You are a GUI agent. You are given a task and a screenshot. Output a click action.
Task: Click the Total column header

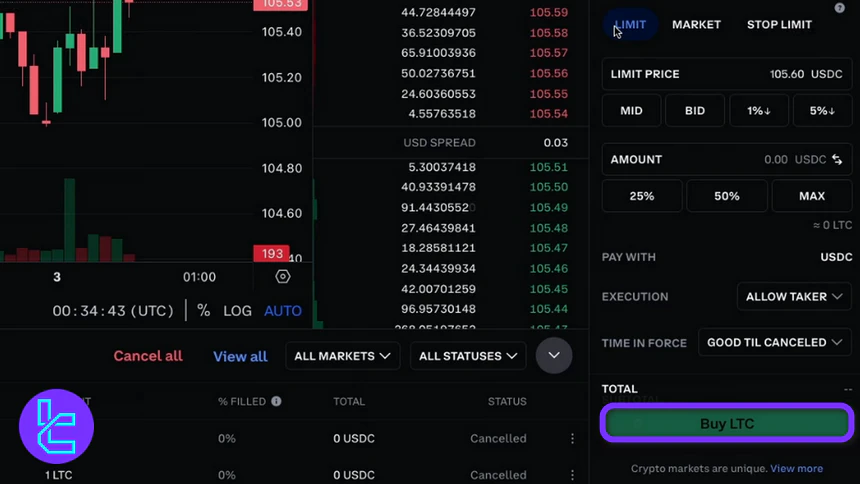click(x=349, y=402)
